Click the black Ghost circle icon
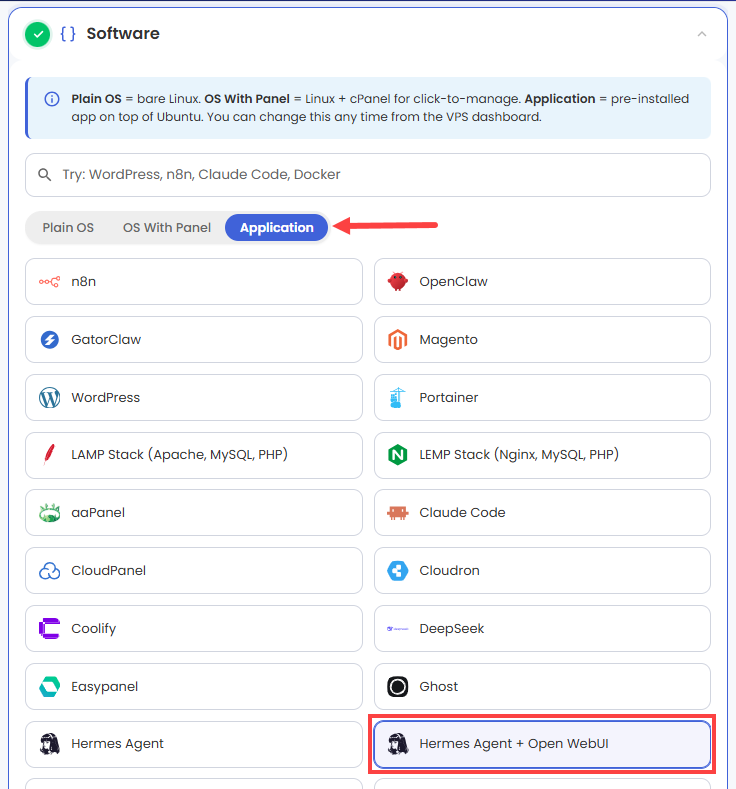This screenshot has width=736, height=789. click(397, 686)
